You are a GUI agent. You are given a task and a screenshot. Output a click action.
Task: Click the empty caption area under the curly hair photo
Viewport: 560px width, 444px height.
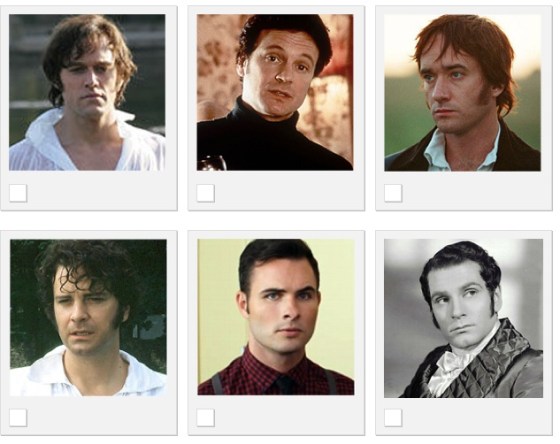pyautogui.click(x=100, y=417)
